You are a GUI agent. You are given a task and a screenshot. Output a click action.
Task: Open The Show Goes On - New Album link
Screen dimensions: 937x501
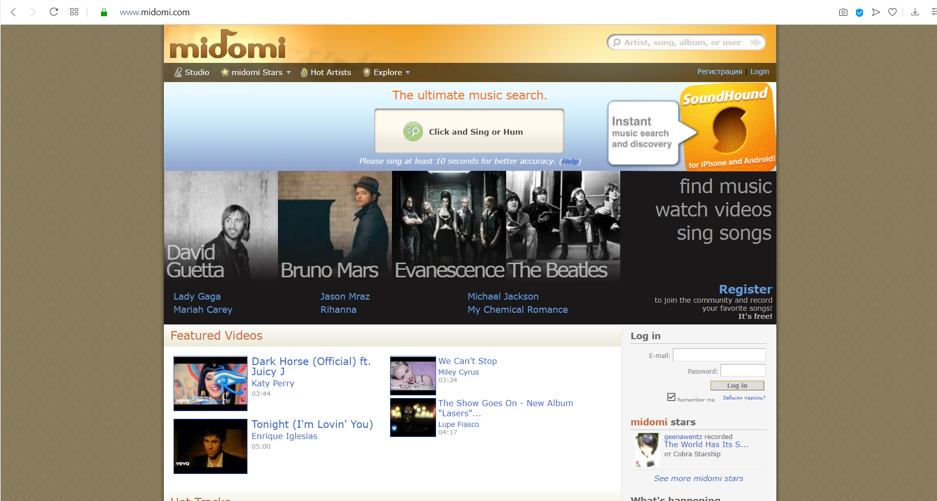[x=506, y=408]
